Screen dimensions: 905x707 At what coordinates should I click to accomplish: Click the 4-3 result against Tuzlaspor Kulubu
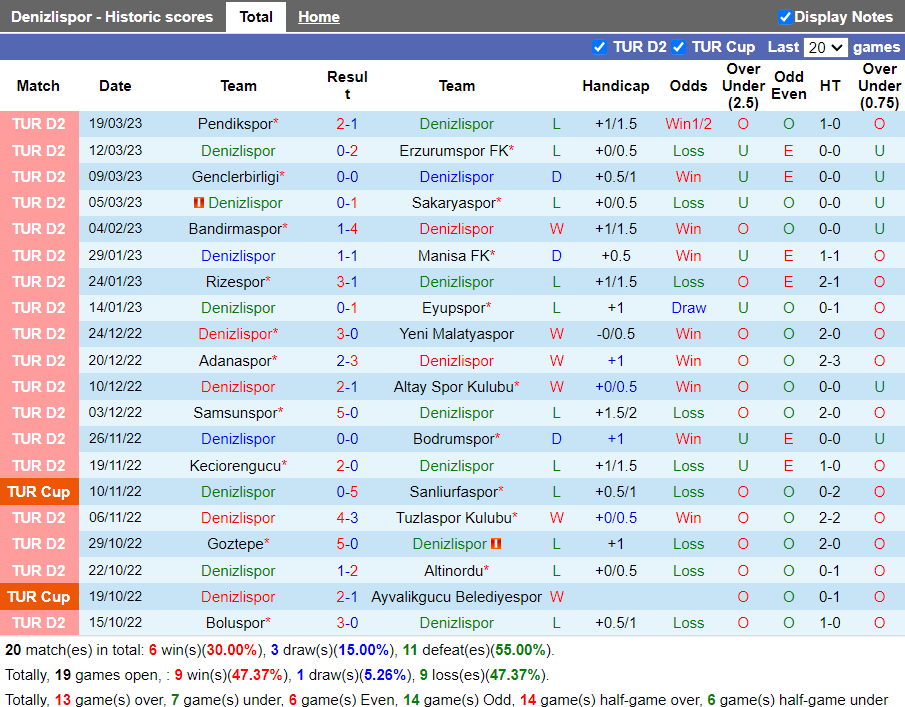tap(347, 518)
